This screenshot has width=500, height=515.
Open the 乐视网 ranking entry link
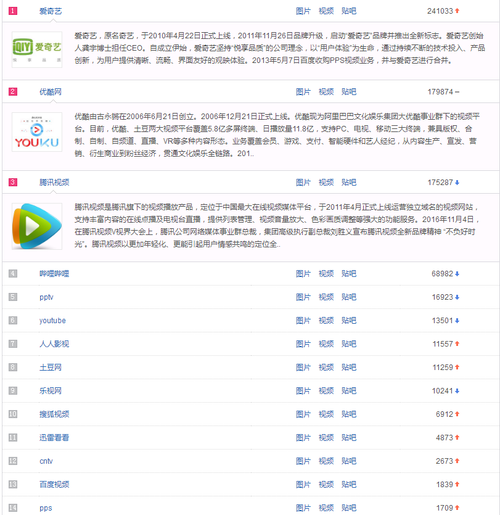click(50, 391)
